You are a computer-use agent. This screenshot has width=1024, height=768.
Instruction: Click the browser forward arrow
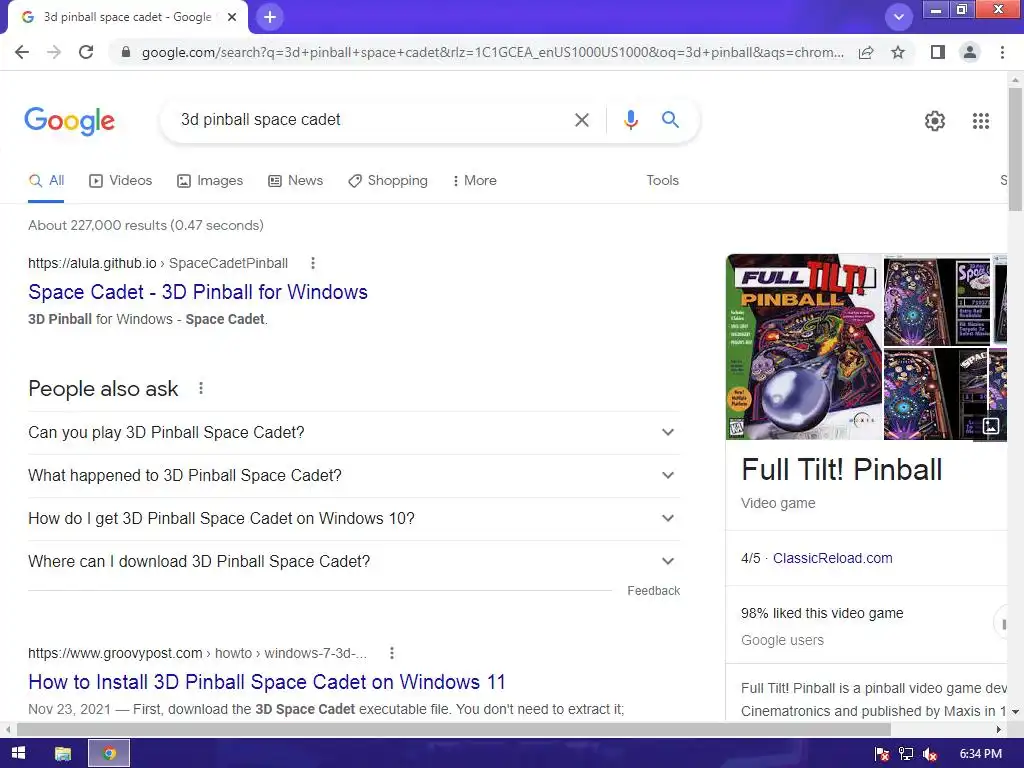point(54,52)
